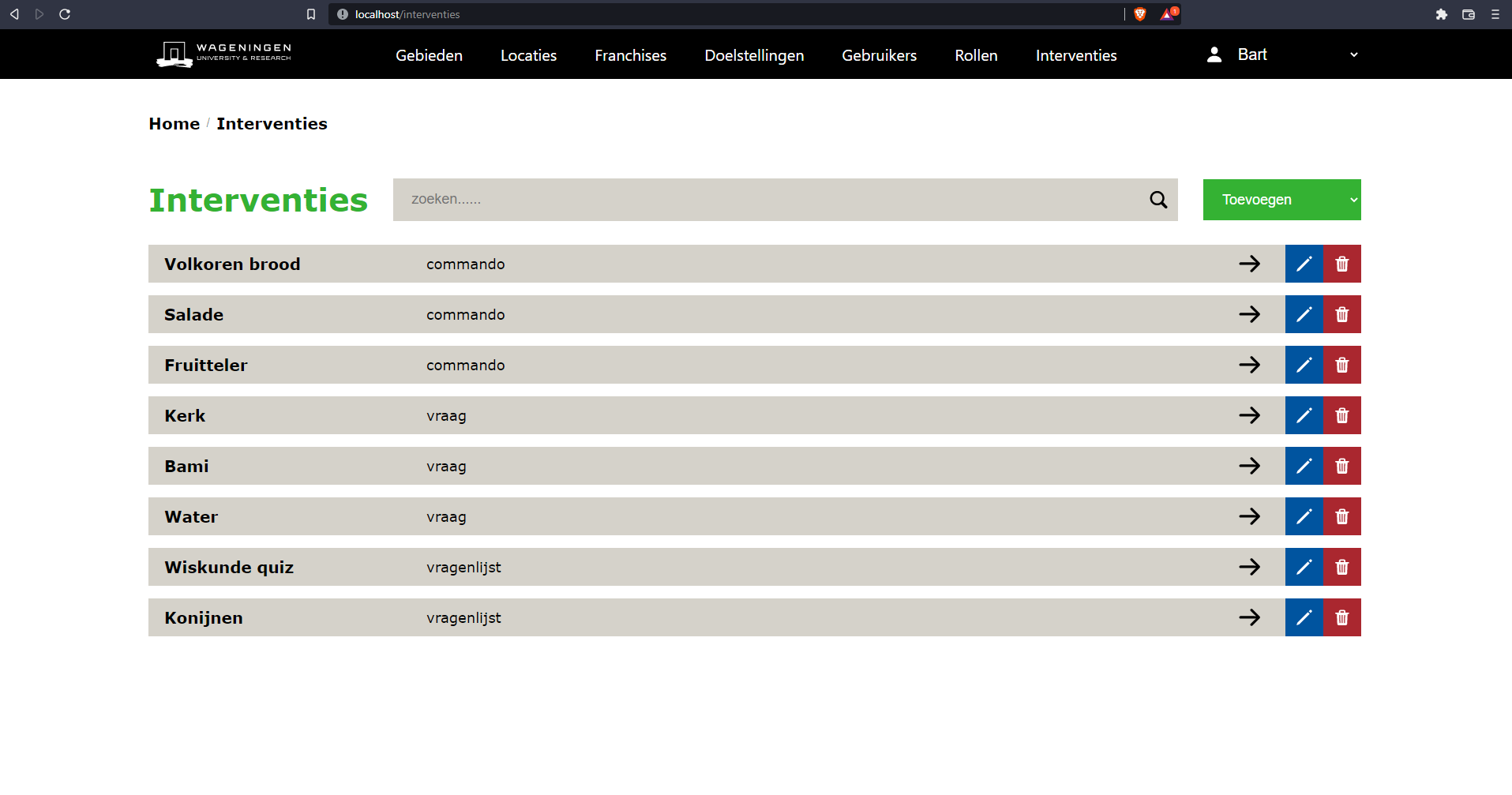Edit the Wiskunde quiz intervention

pyautogui.click(x=1304, y=567)
